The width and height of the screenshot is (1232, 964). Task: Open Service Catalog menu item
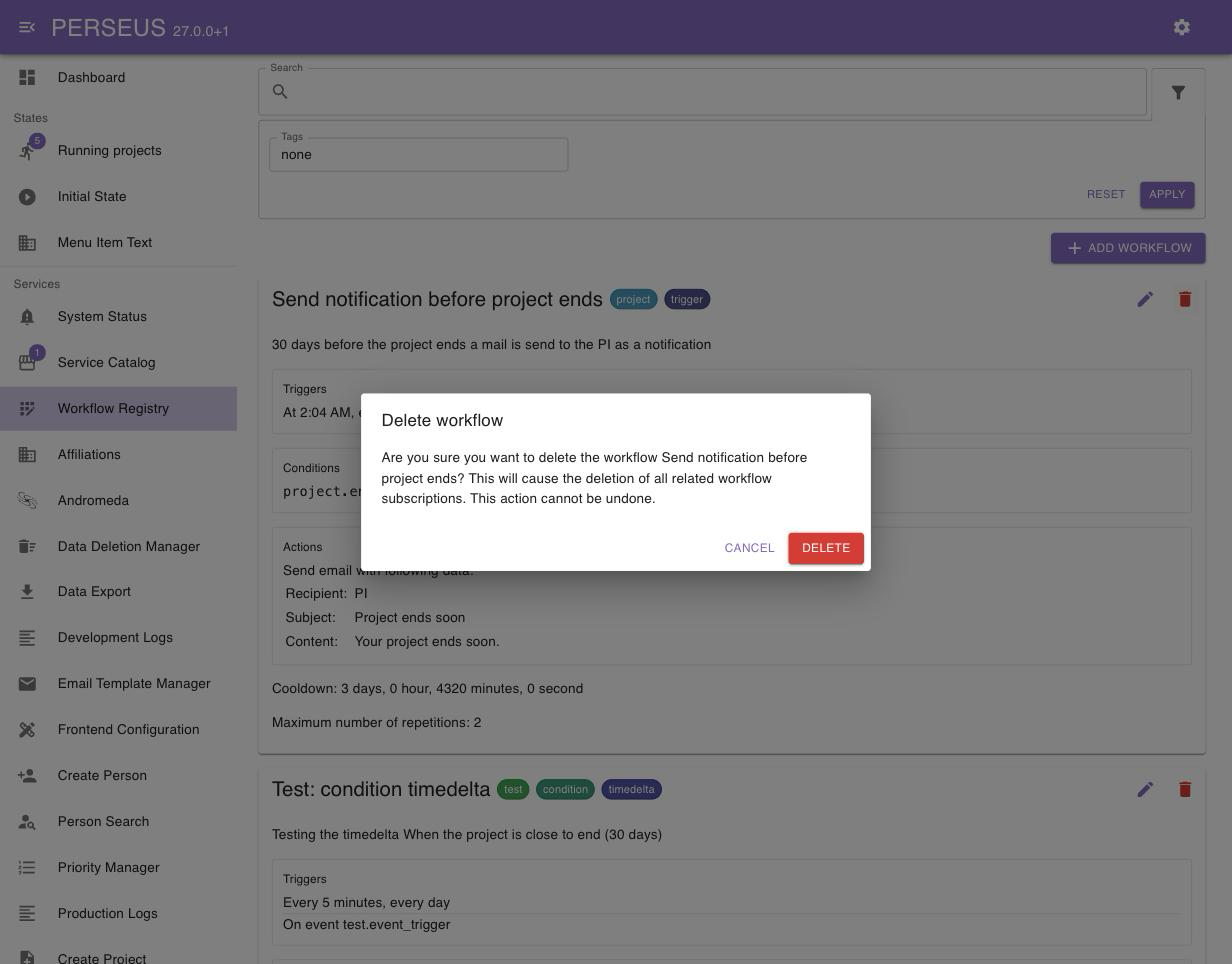pyautogui.click(x=118, y=362)
